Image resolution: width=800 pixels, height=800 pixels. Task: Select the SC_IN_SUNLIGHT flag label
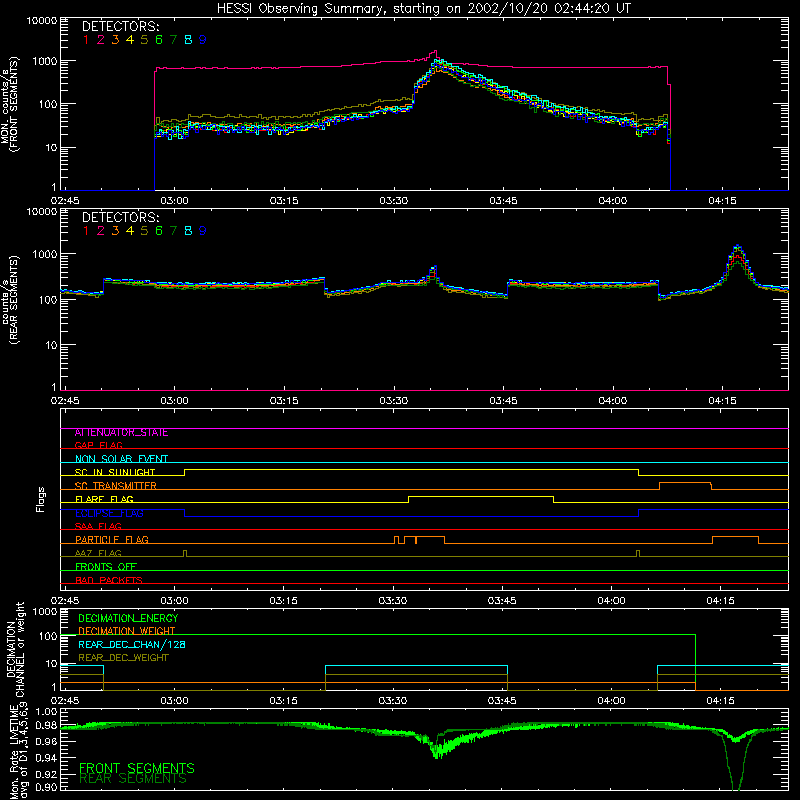tap(115, 472)
